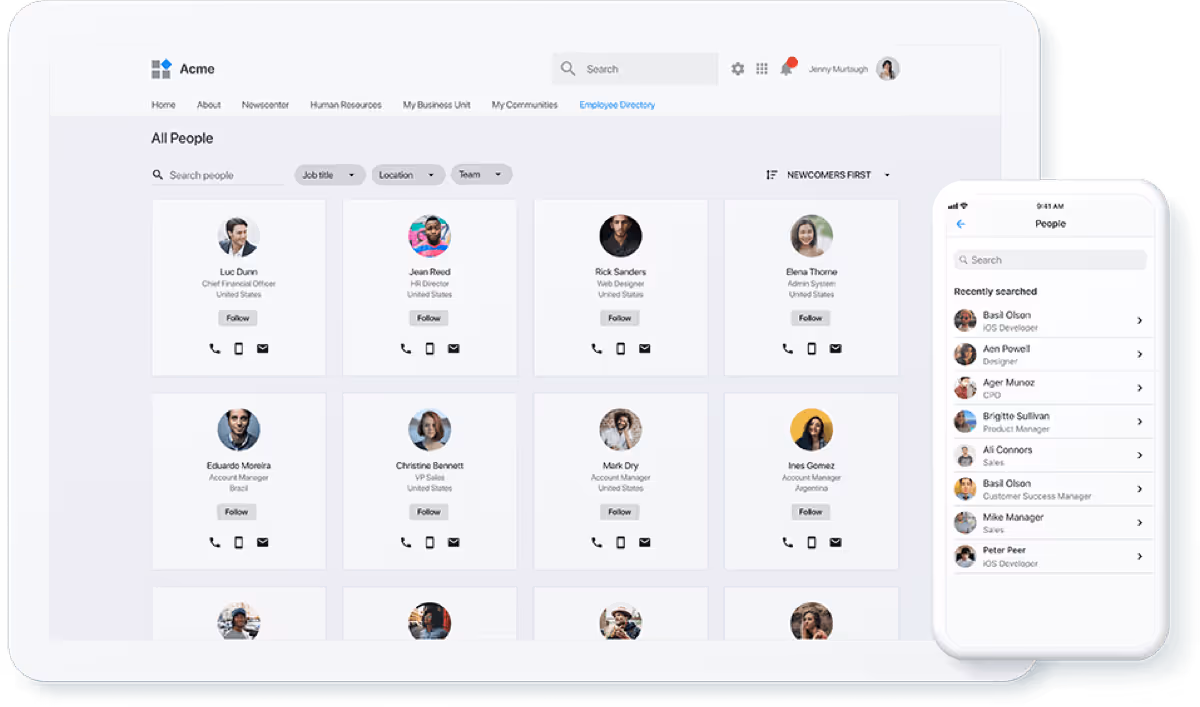Click the header Search field
Screen dimensions: 1200x707
tap(635, 69)
